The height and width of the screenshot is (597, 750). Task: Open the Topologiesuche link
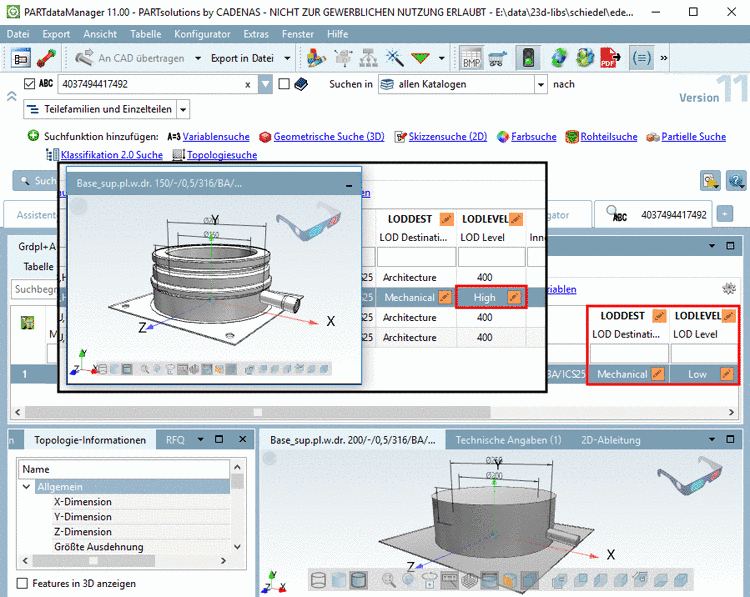click(222, 155)
